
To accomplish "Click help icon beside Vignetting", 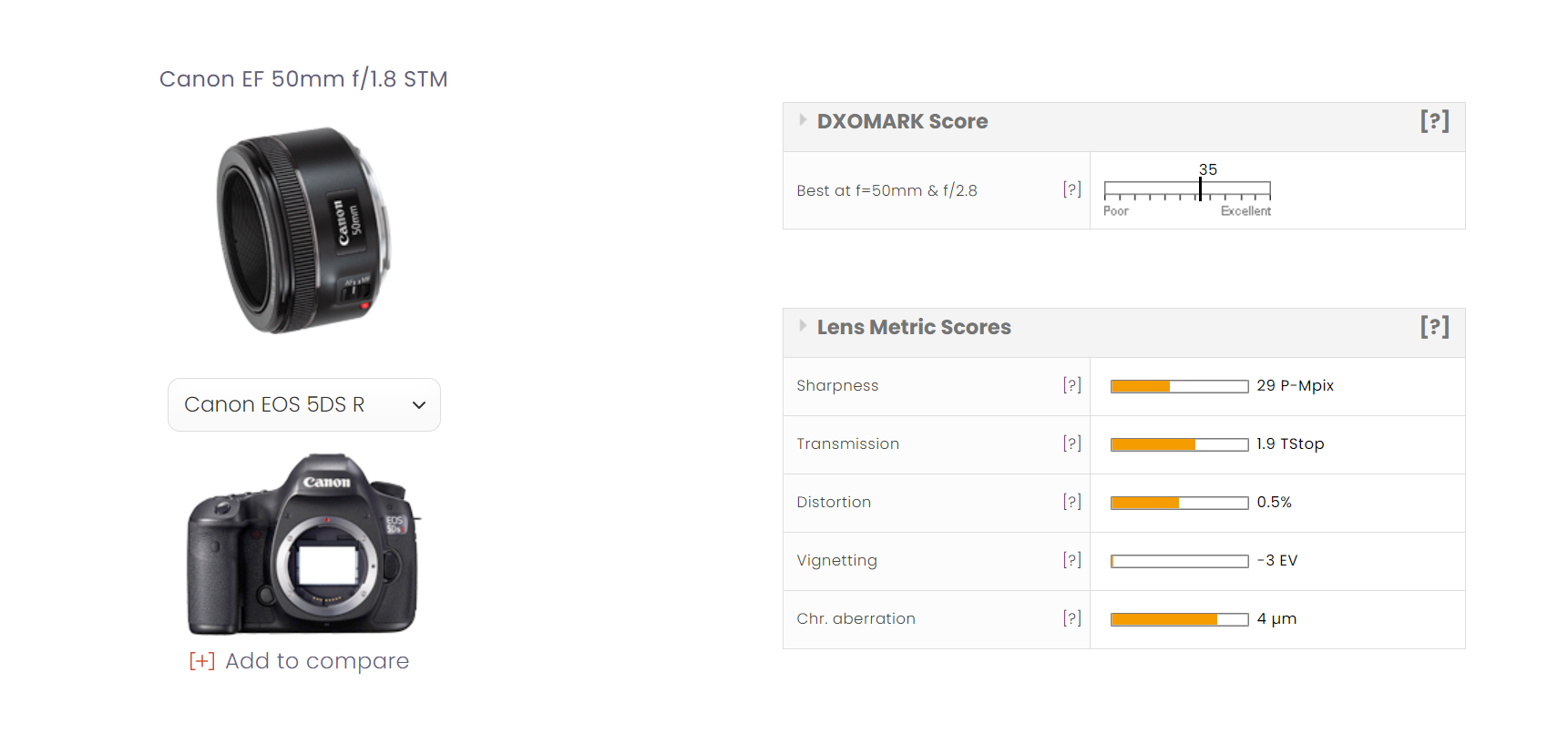I will click(1071, 560).
